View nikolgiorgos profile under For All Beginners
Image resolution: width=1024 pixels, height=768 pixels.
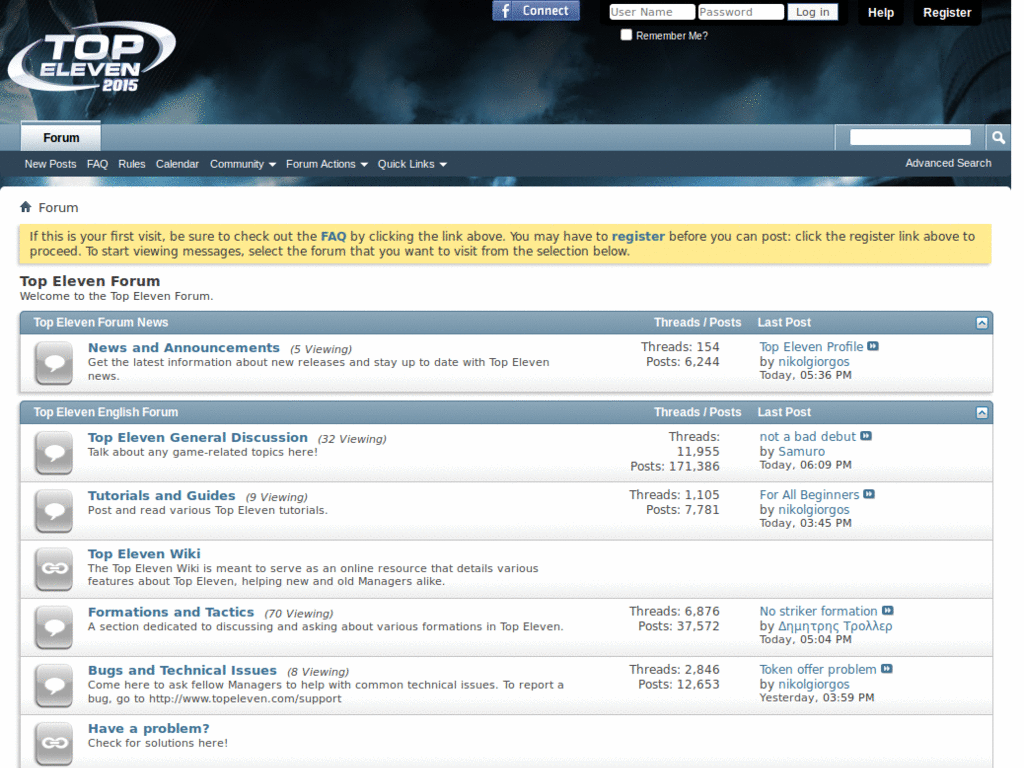[x=814, y=509]
